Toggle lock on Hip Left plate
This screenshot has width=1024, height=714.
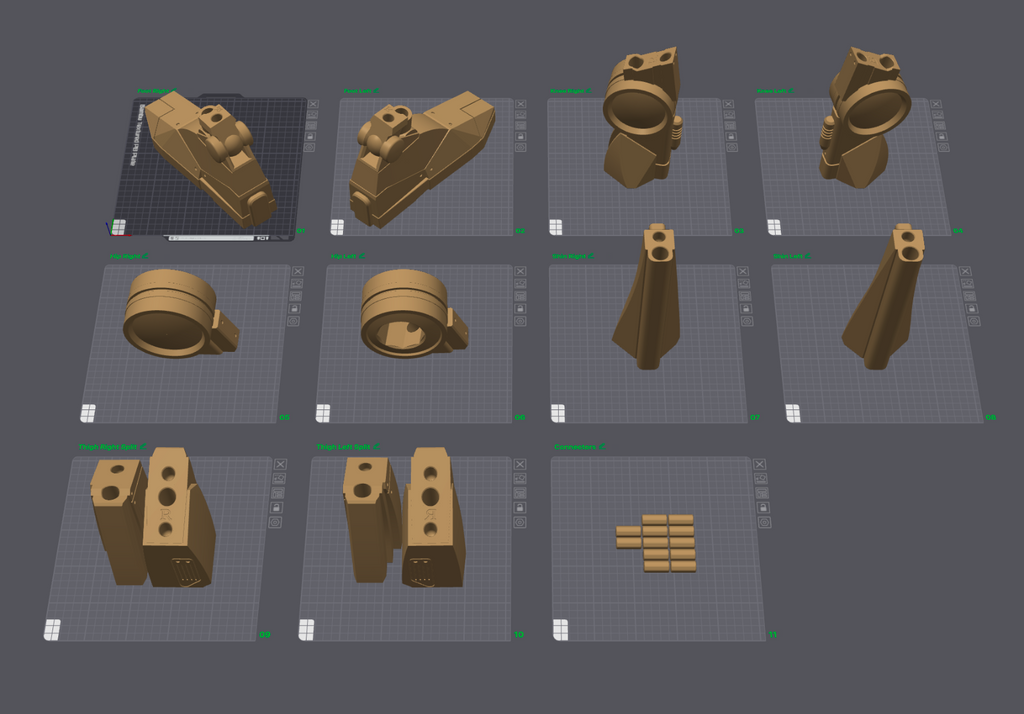(x=520, y=308)
